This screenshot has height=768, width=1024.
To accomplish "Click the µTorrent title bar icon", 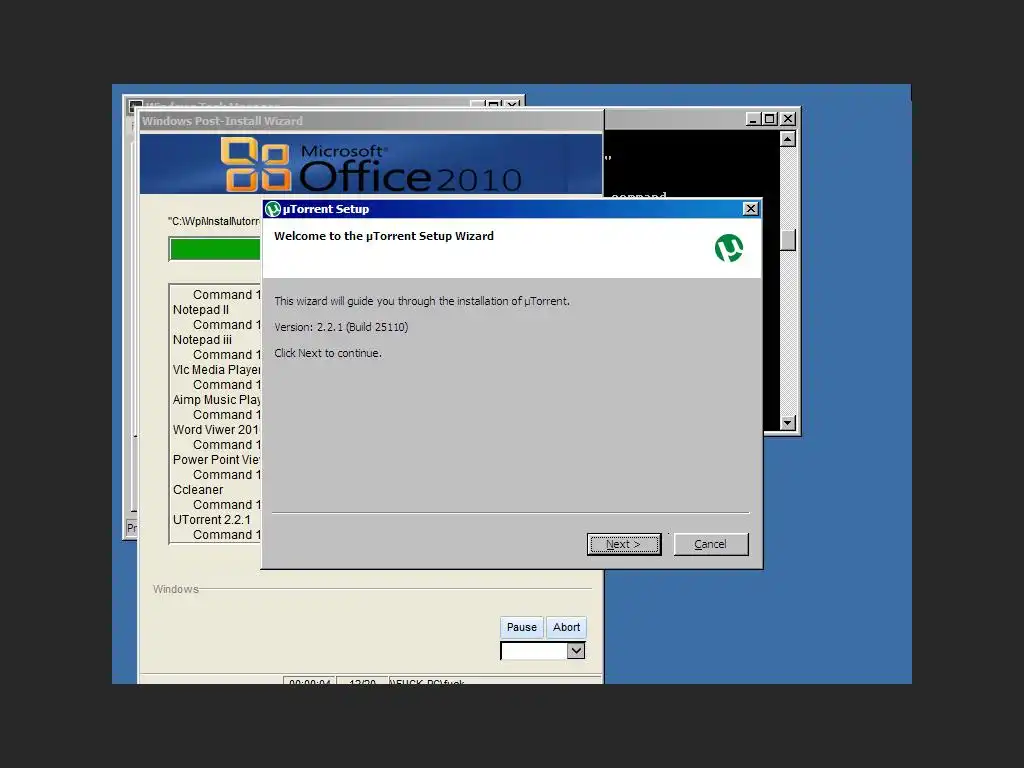I will point(273,209).
